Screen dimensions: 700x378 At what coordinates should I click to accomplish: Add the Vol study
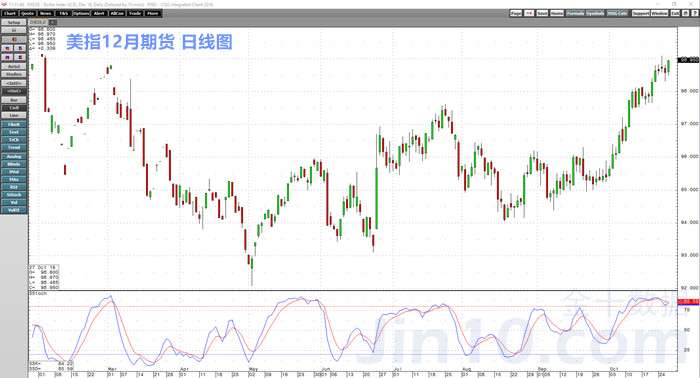[14, 202]
